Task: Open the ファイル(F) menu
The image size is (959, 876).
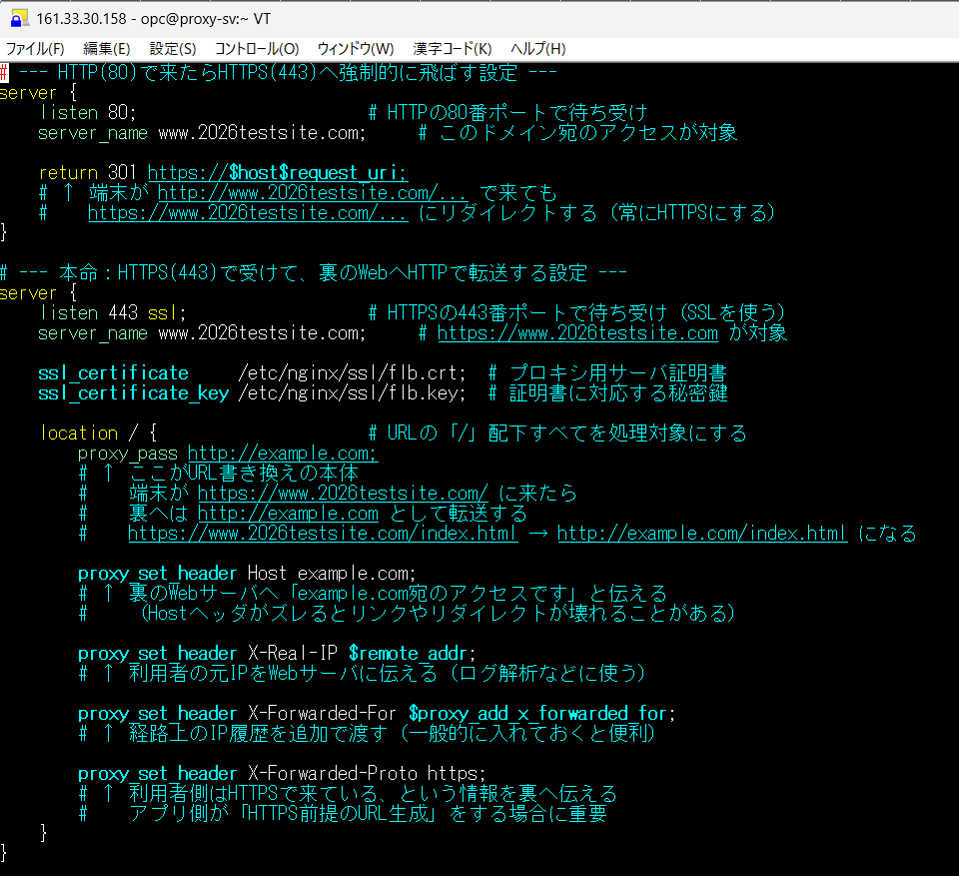Action: pyautogui.click(x=35, y=49)
